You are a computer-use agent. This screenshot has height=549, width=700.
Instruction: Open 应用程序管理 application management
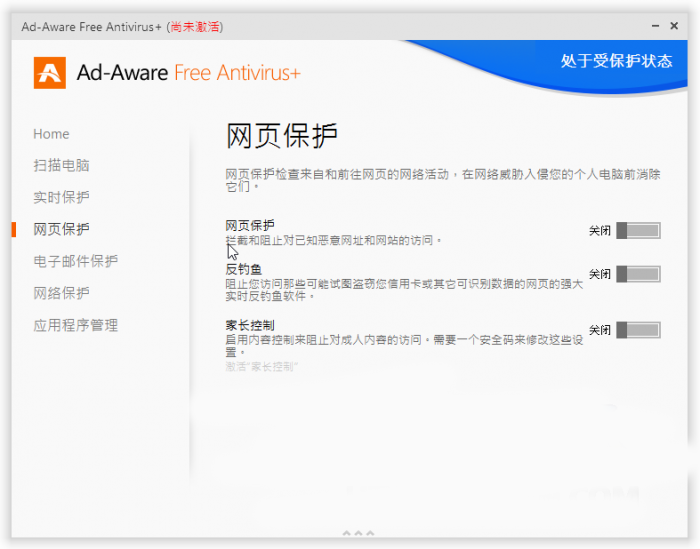tap(75, 325)
